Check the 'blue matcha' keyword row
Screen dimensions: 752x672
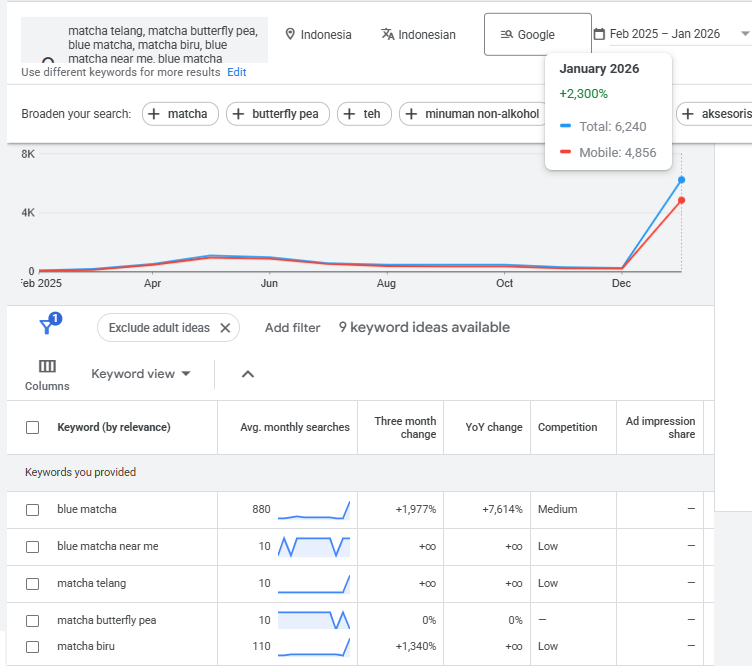pos(33,510)
